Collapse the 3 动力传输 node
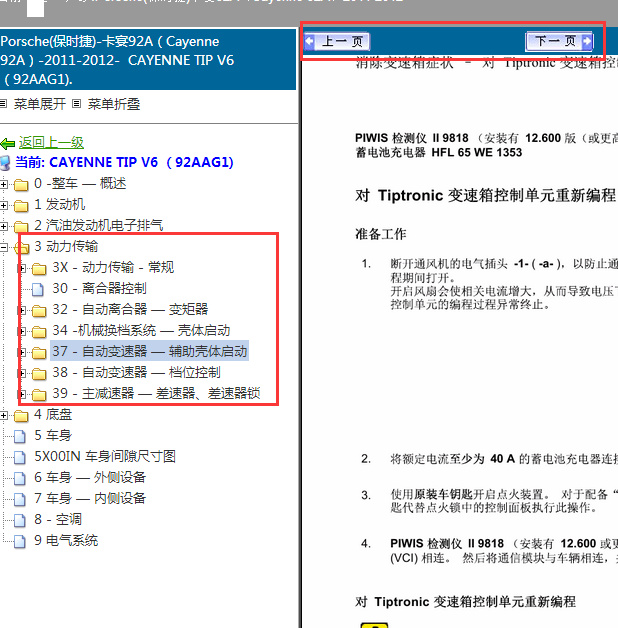 [4, 248]
